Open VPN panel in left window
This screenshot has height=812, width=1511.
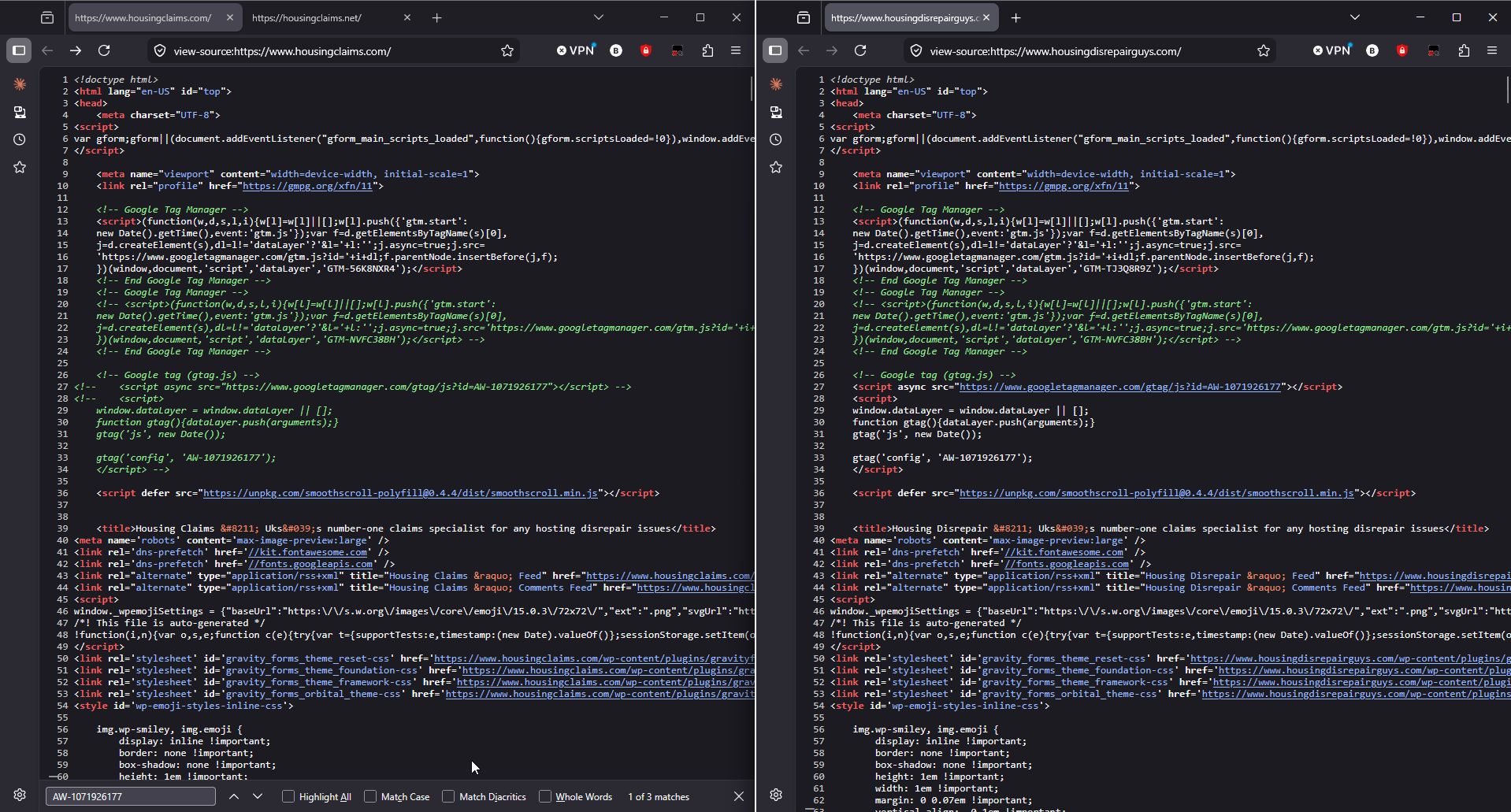point(576,50)
